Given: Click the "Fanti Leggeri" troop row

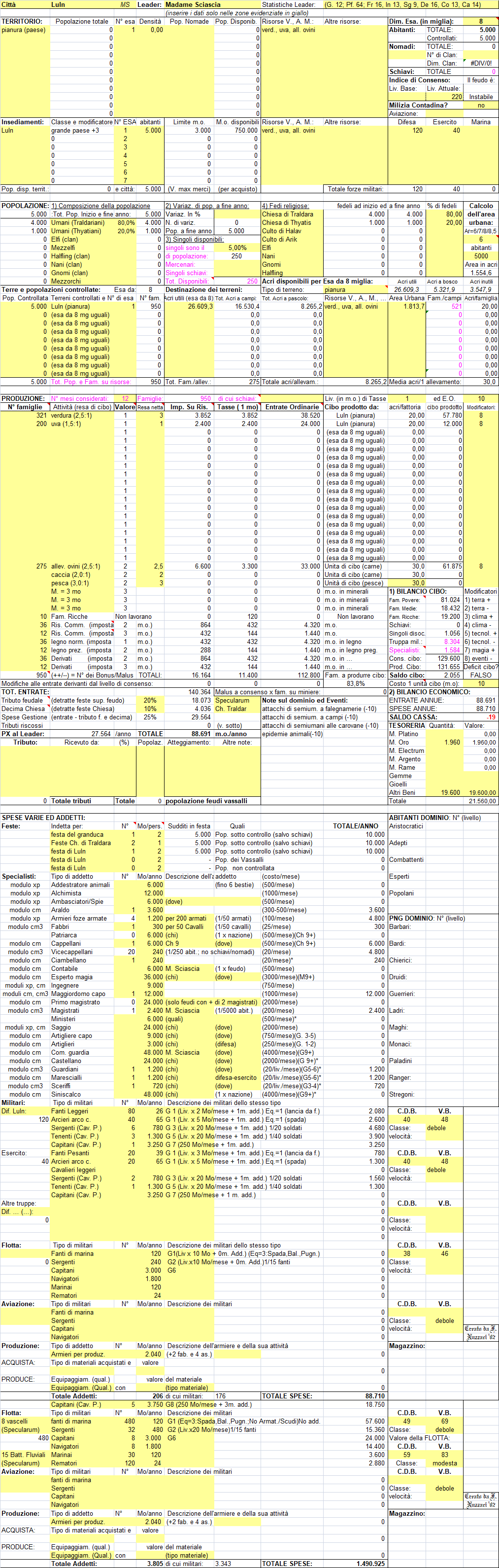Looking at the screenshot, I should point(70,1111).
